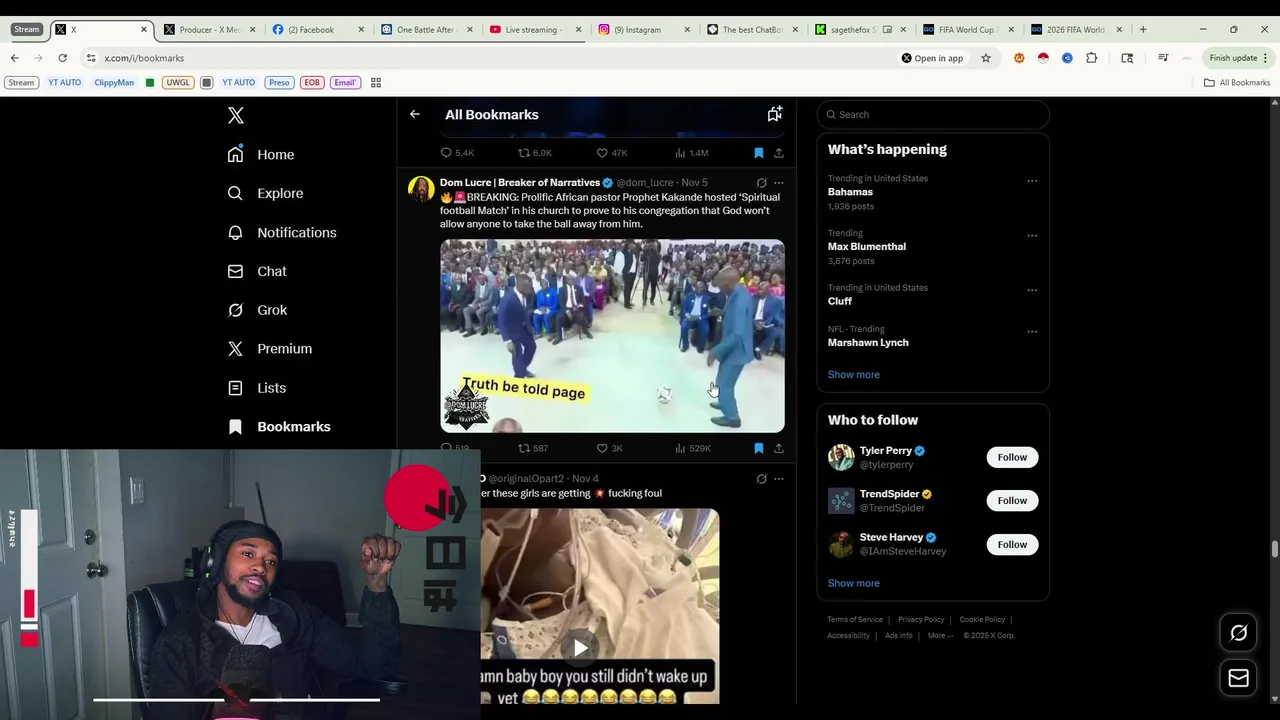This screenshot has height=720, width=1280.
Task: Open Lists in the sidebar
Action: 257,387
